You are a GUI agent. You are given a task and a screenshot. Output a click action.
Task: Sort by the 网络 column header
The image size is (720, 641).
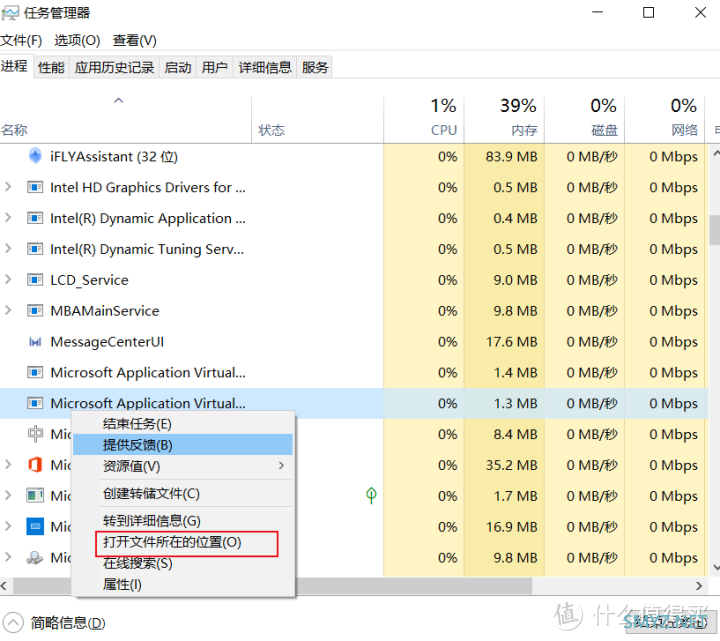(664, 119)
